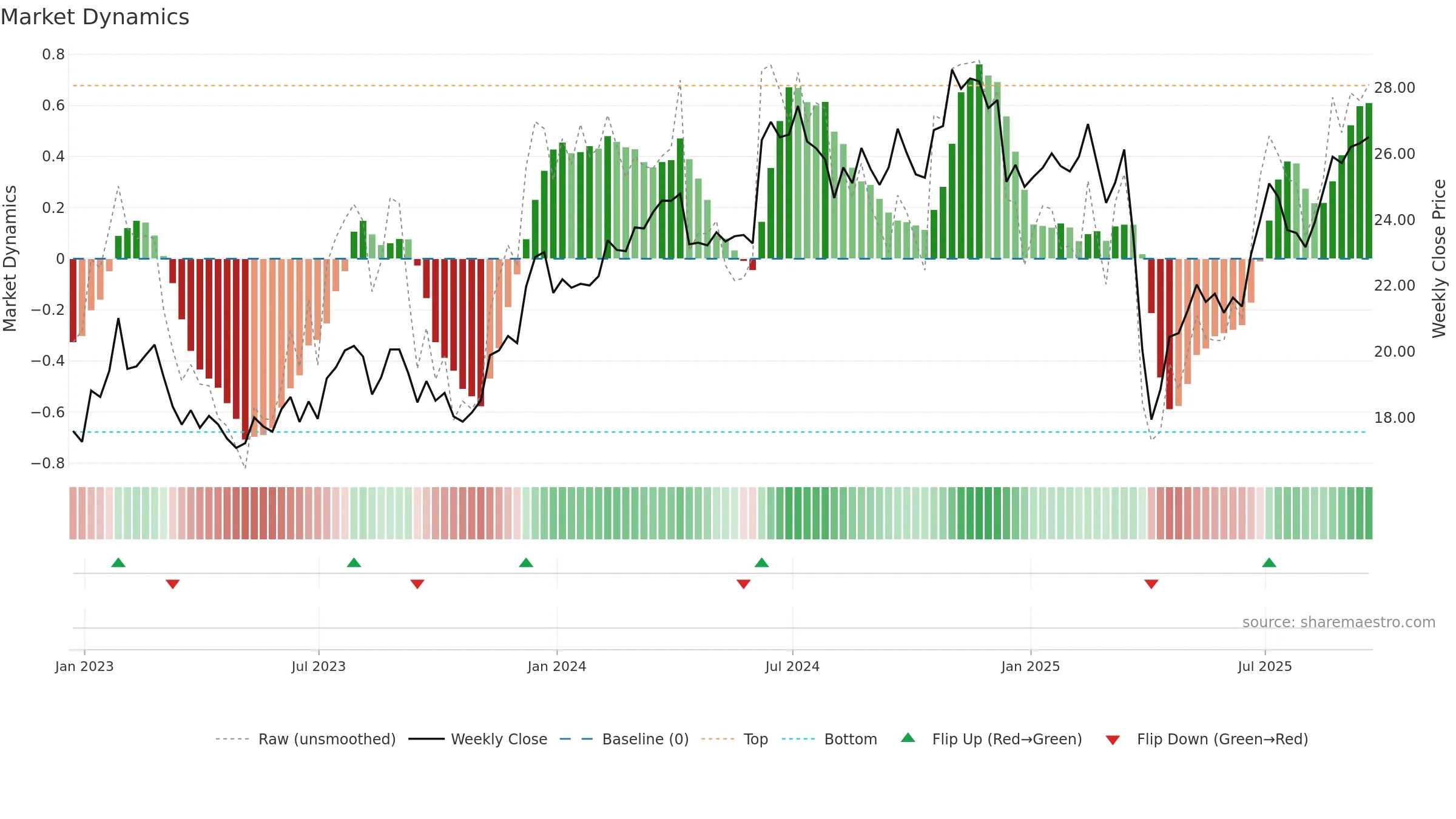The height and width of the screenshot is (819, 1456).
Task: Select the Flip Up marker at Jul 2025
Action: (x=1269, y=562)
